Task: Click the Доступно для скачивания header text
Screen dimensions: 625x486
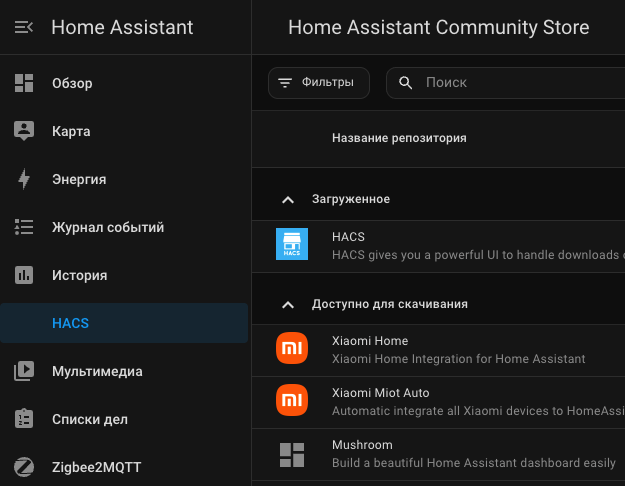Action: pyautogui.click(x=390, y=304)
